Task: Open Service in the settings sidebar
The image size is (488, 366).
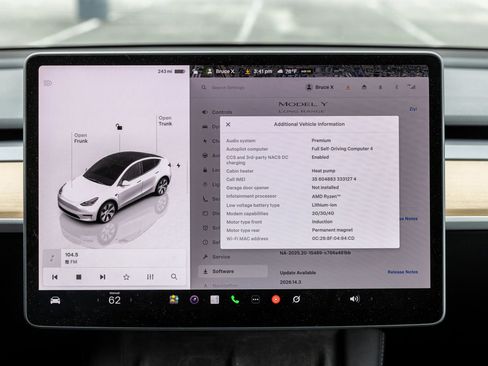Action: click(216, 257)
